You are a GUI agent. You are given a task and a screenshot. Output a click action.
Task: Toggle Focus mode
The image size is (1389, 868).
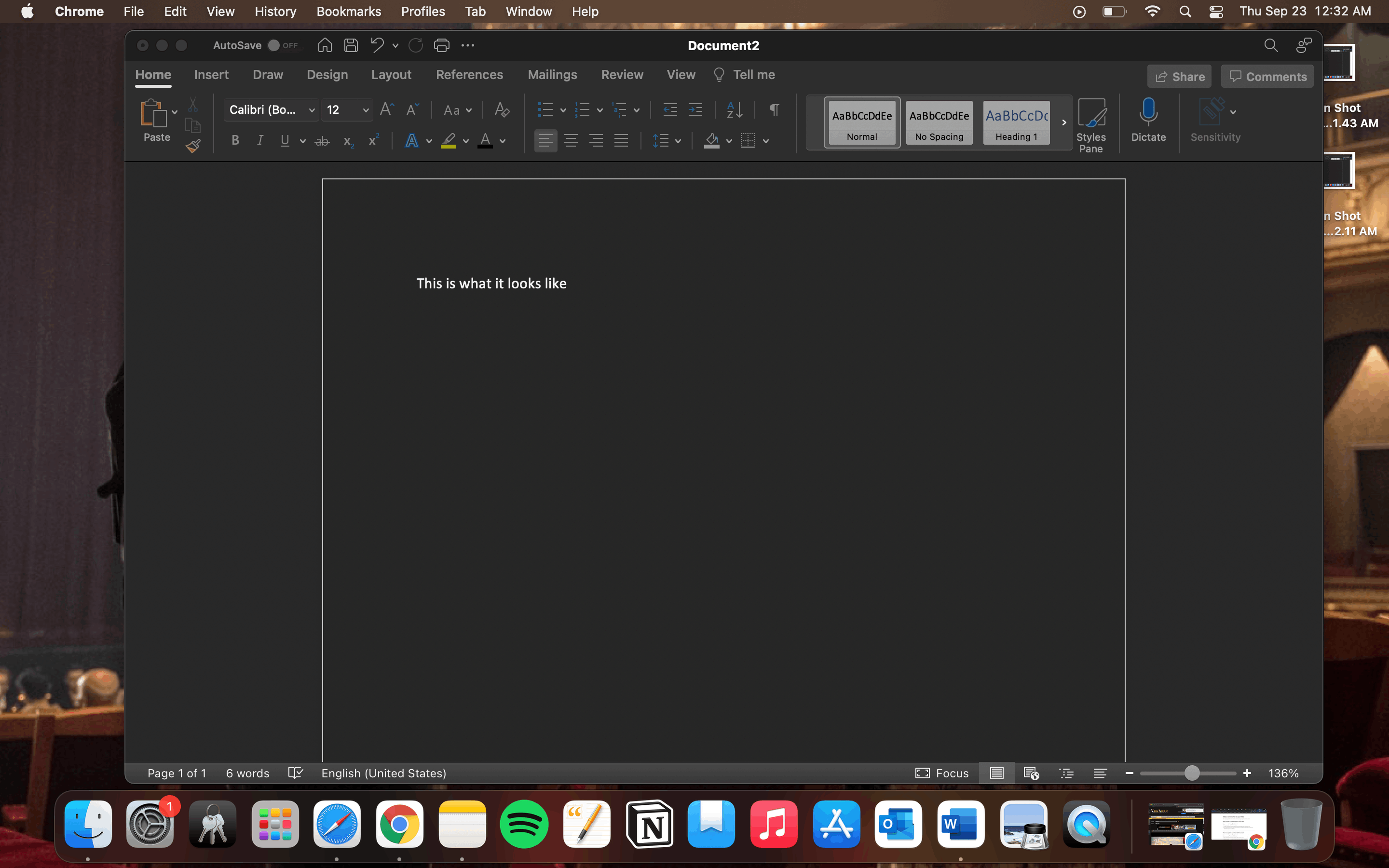click(x=942, y=773)
